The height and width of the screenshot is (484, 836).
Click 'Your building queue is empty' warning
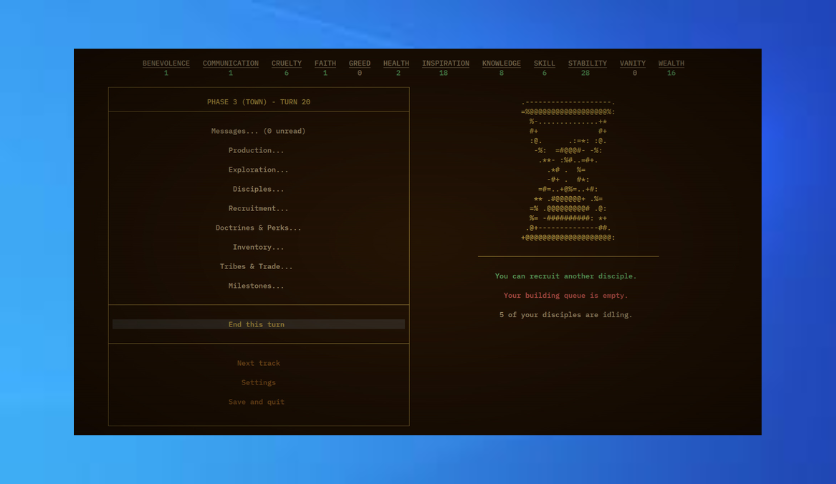(x=566, y=295)
